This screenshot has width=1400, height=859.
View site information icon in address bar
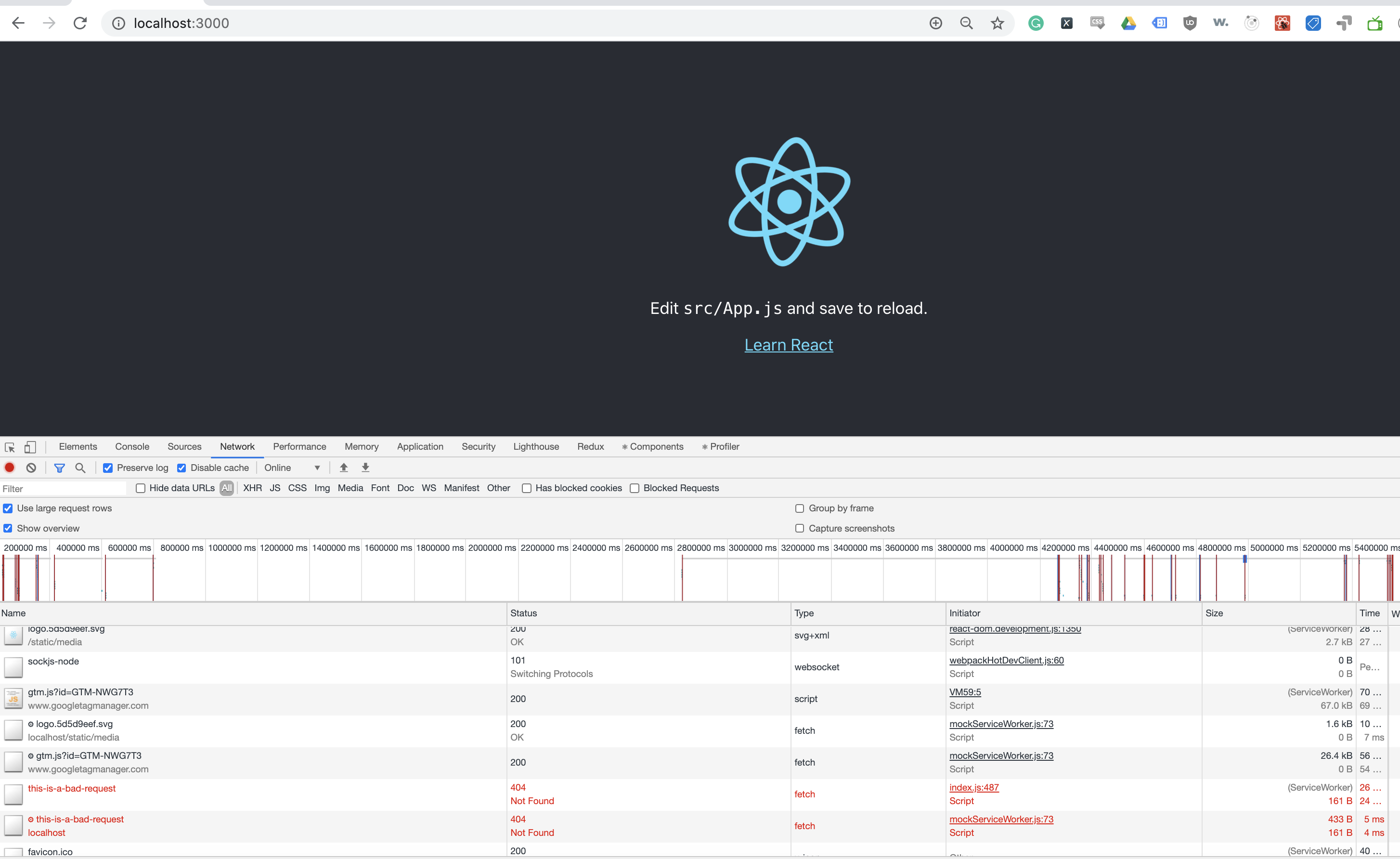click(118, 23)
